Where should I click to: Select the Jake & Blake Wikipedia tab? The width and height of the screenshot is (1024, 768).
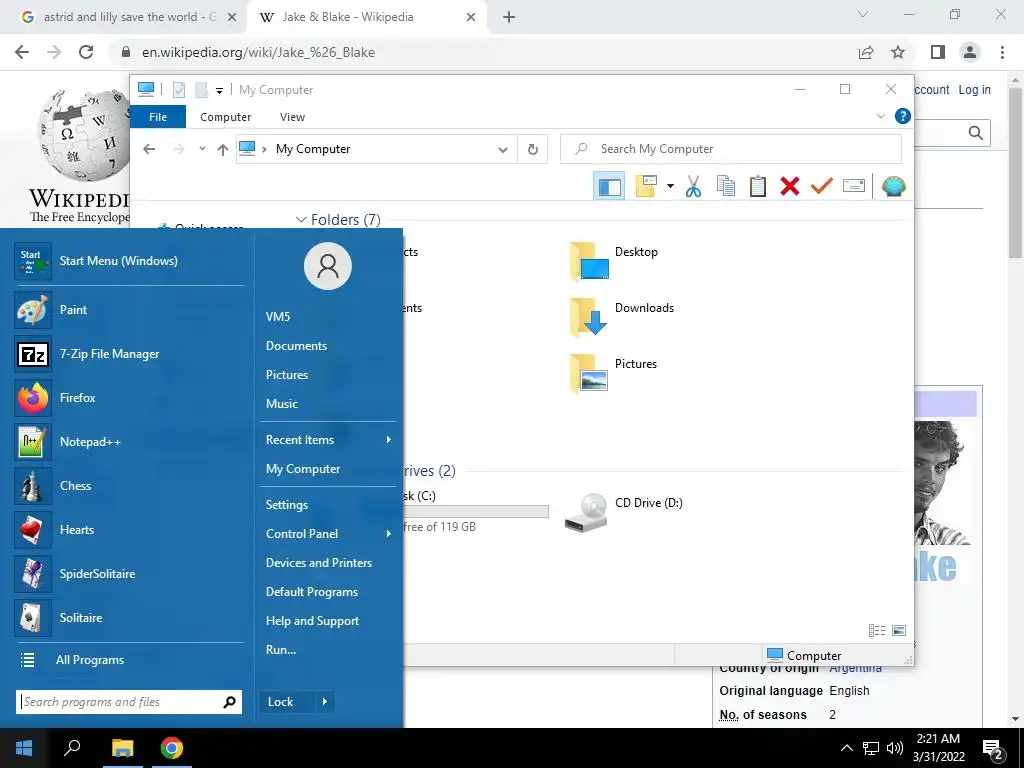[x=367, y=17]
